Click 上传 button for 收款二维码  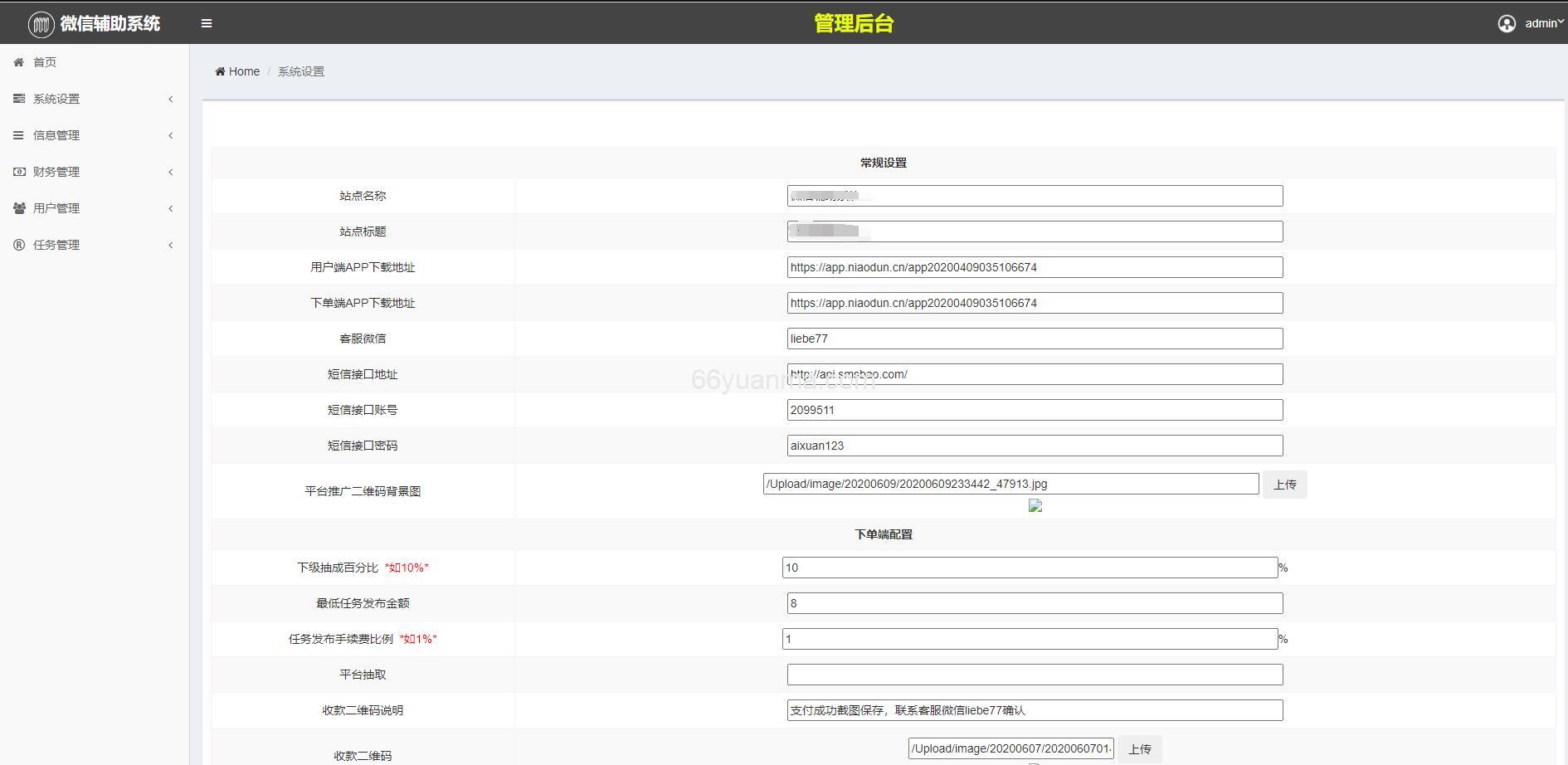[x=1139, y=748]
